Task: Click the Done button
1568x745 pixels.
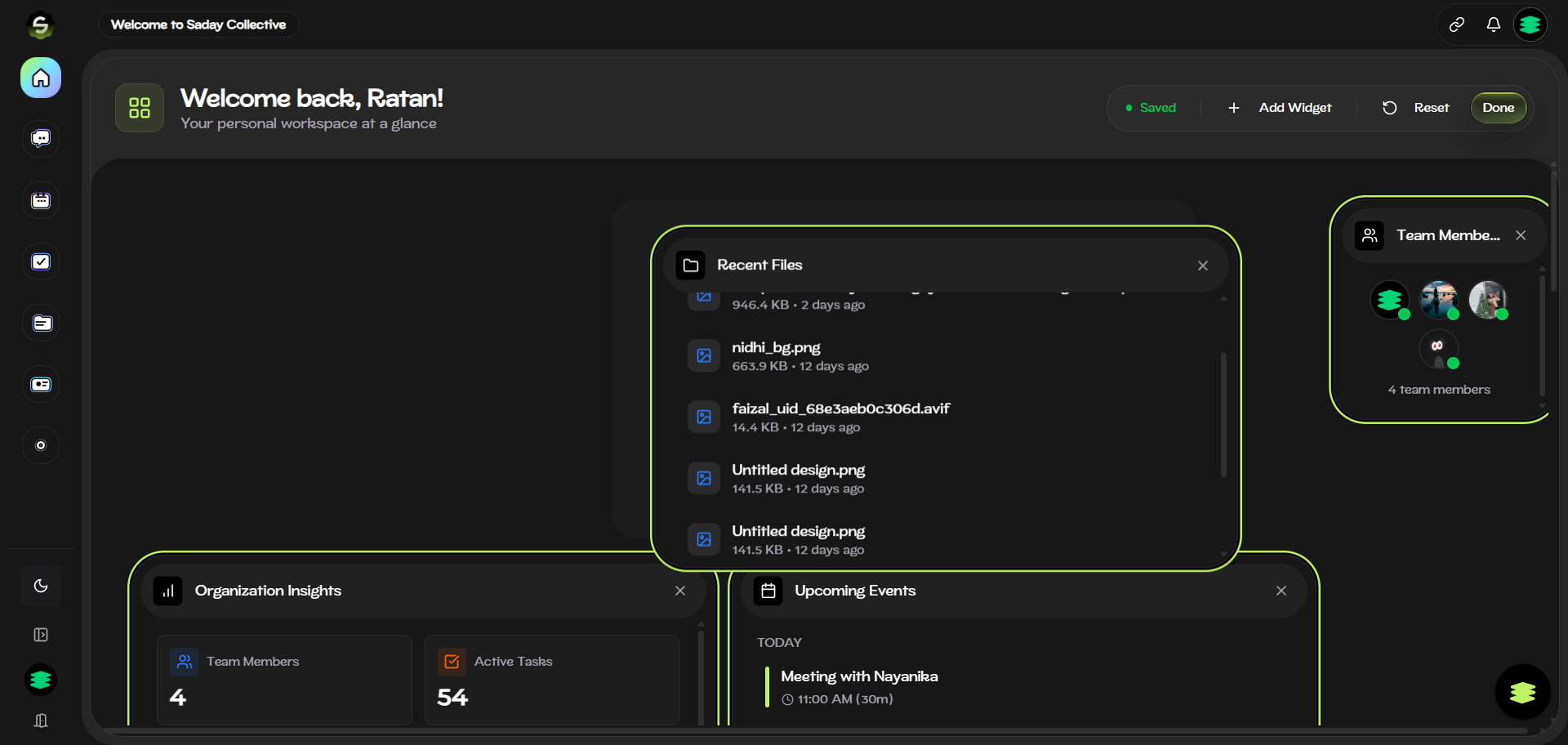Action: [1499, 108]
